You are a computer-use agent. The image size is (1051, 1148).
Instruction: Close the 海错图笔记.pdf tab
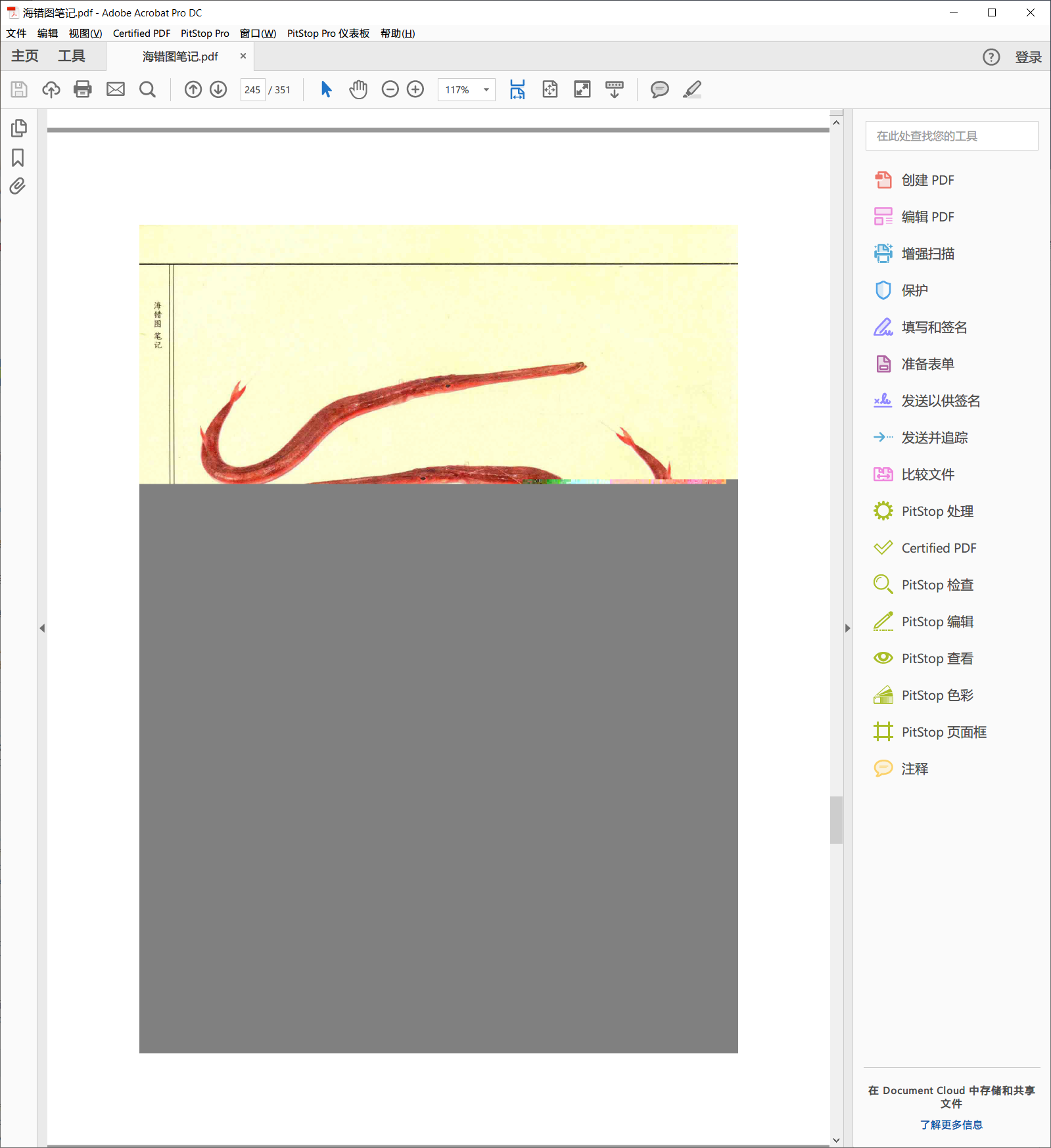[x=243, y=57]
